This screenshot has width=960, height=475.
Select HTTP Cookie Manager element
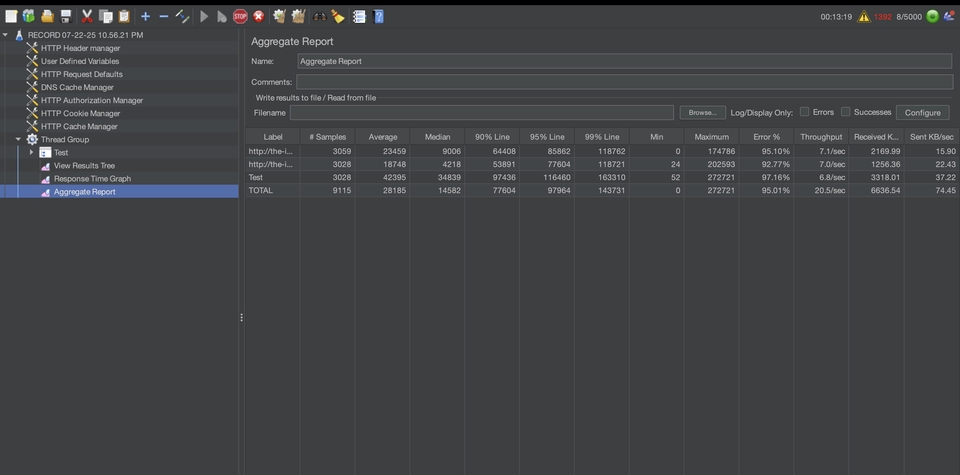pos(79,114)
